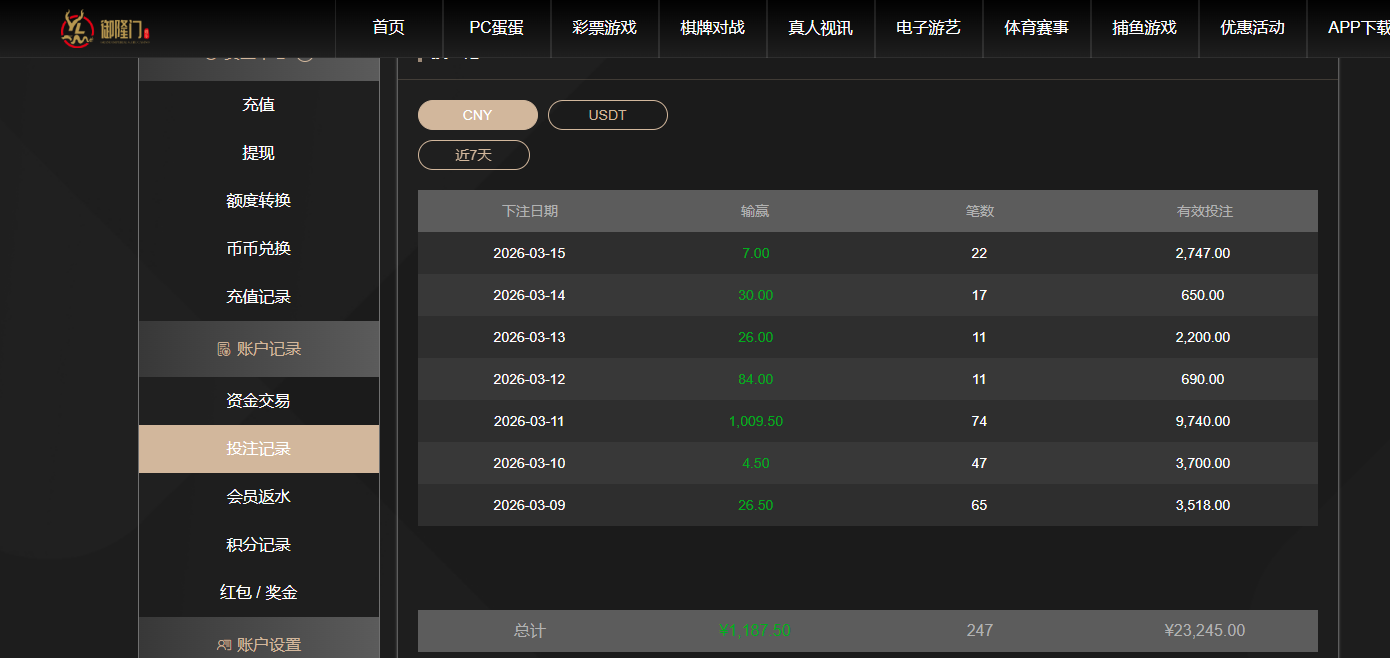This screenshot has height=658, width=1390.
Task: Click the 账户设置 account settings icon
Action: (224, 645)
